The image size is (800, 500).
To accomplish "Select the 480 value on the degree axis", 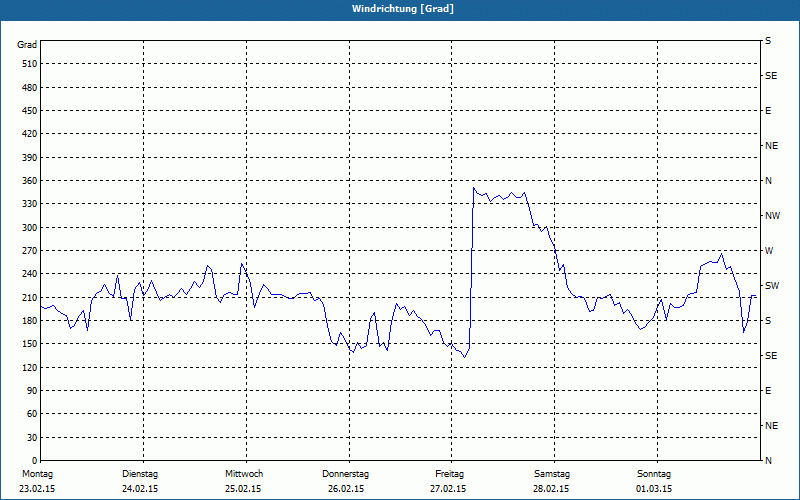I will click(30, 87).
